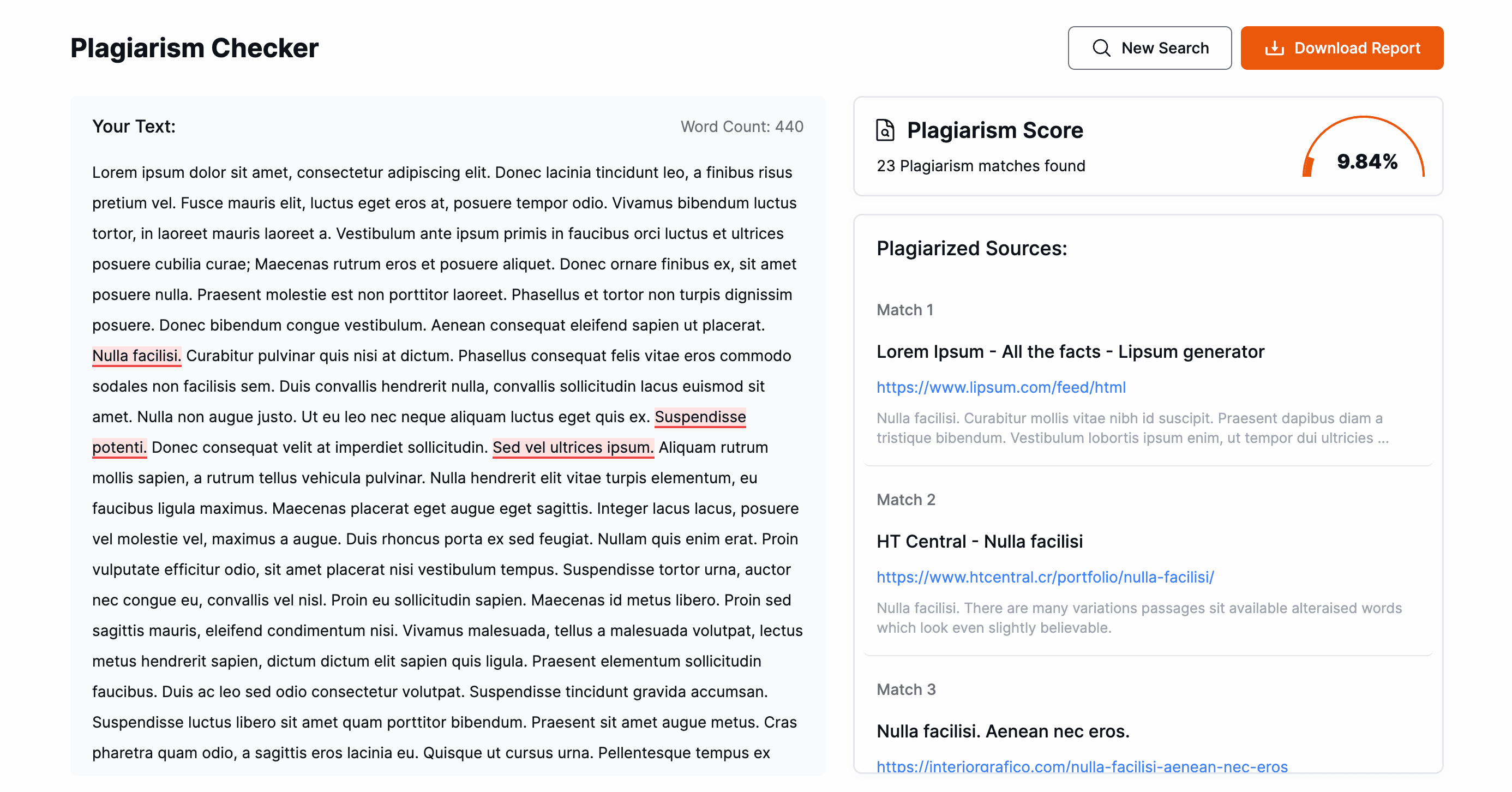Image resolution: width=1512 pixels, height=792 pixels.
Task: Select the highlighted 'potenti.' word
Action: pos(119,447)
